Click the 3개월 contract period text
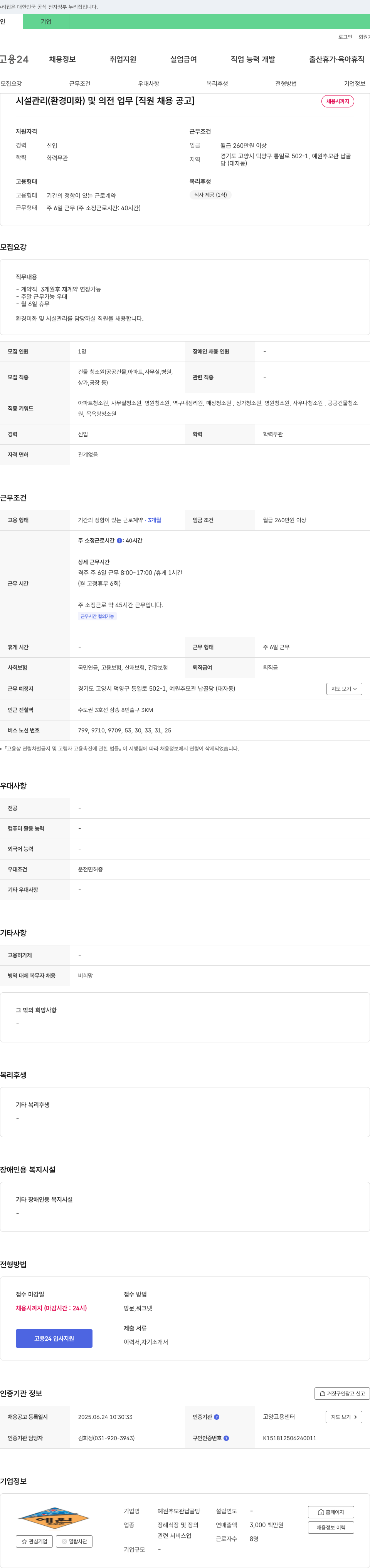 (155, 520)
